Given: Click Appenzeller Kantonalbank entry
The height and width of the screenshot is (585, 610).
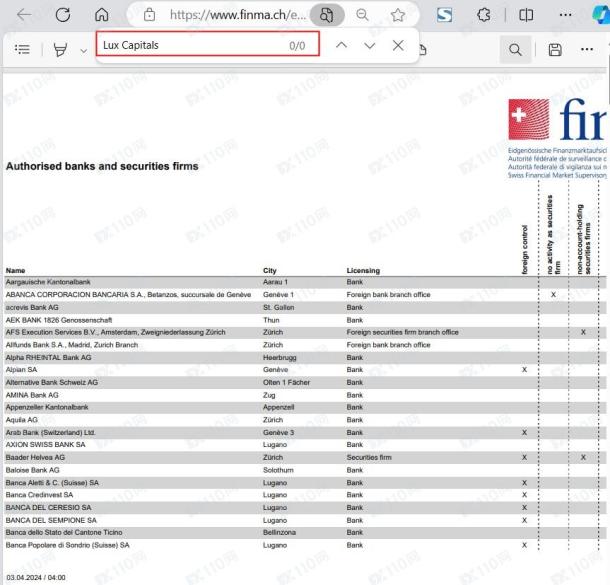Looking at the screenshot, I should [x=47, y=407].
